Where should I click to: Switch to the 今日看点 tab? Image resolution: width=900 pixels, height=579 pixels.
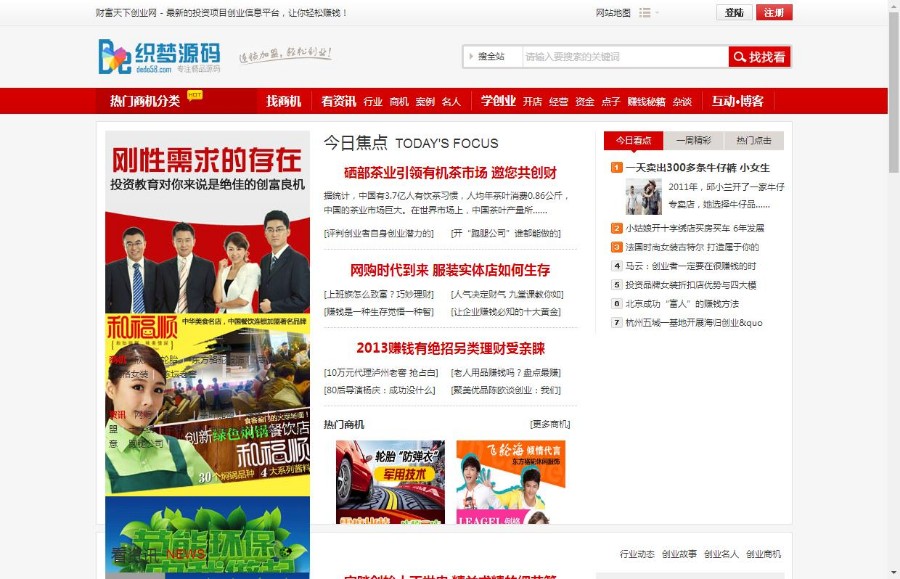pos(634,141)
